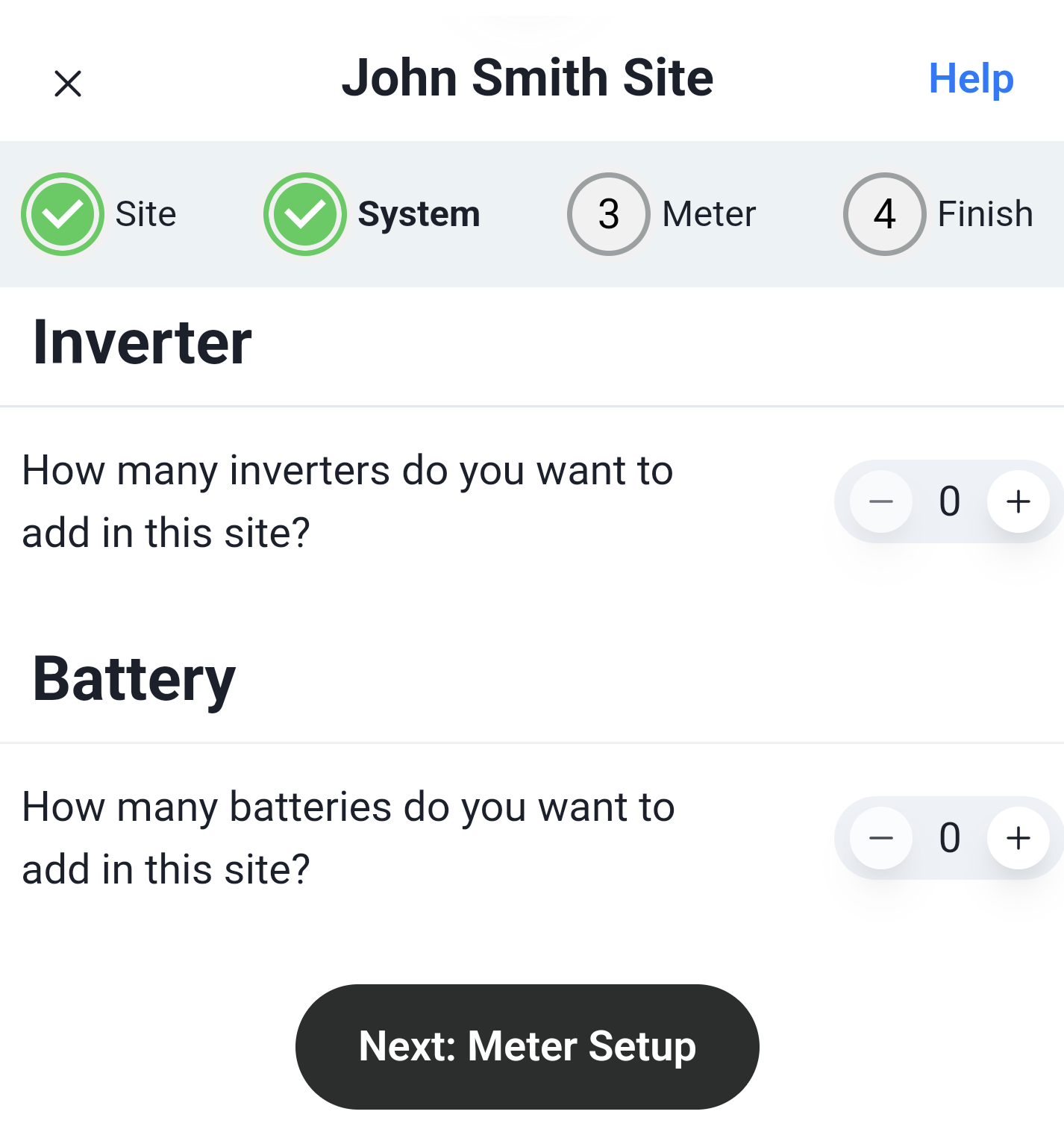This screenshot has width=1064, height=1135.
Task: Click the inverter quantity value
Action: point(950,501)
